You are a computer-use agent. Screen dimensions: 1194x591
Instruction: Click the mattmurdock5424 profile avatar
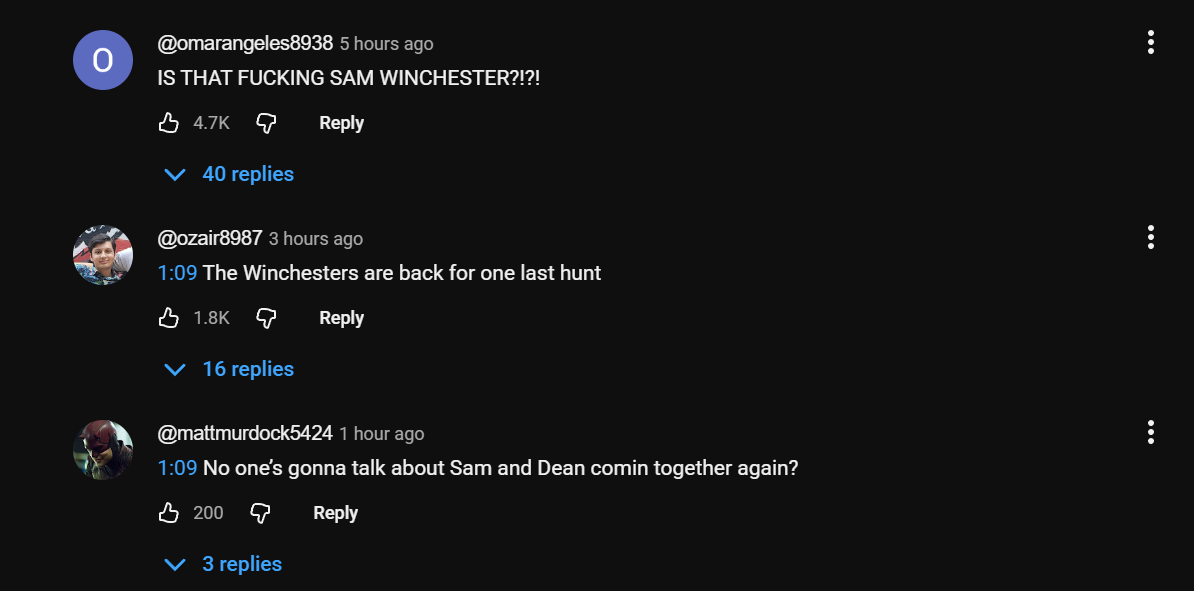pos(103,450)
